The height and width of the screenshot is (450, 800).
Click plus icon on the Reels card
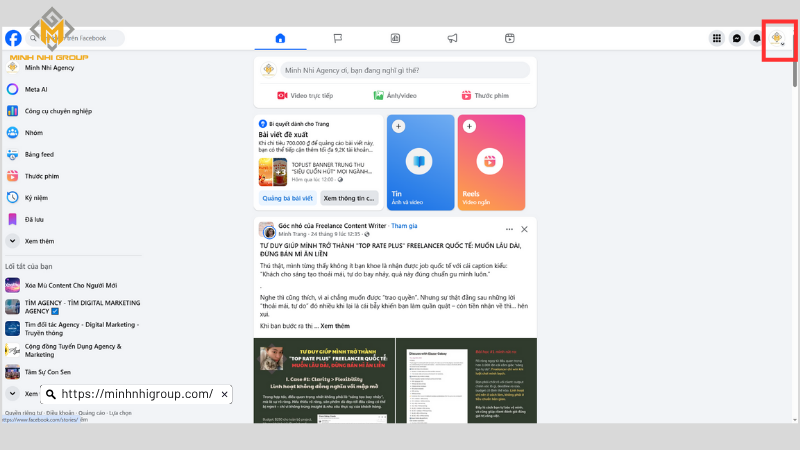coord(469,126)
